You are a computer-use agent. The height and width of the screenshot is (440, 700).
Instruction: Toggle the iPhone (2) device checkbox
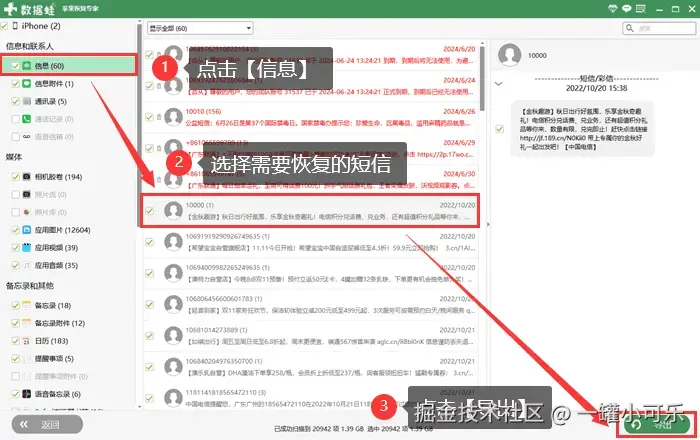tap(4, 26)
